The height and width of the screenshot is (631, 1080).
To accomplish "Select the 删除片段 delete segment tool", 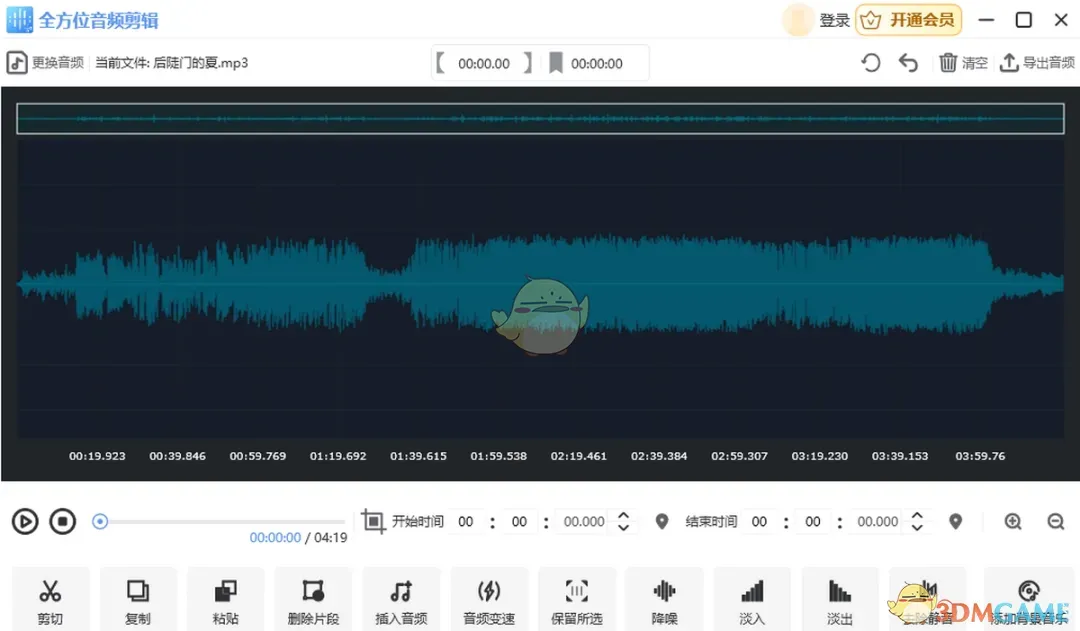I will (313, 600).
